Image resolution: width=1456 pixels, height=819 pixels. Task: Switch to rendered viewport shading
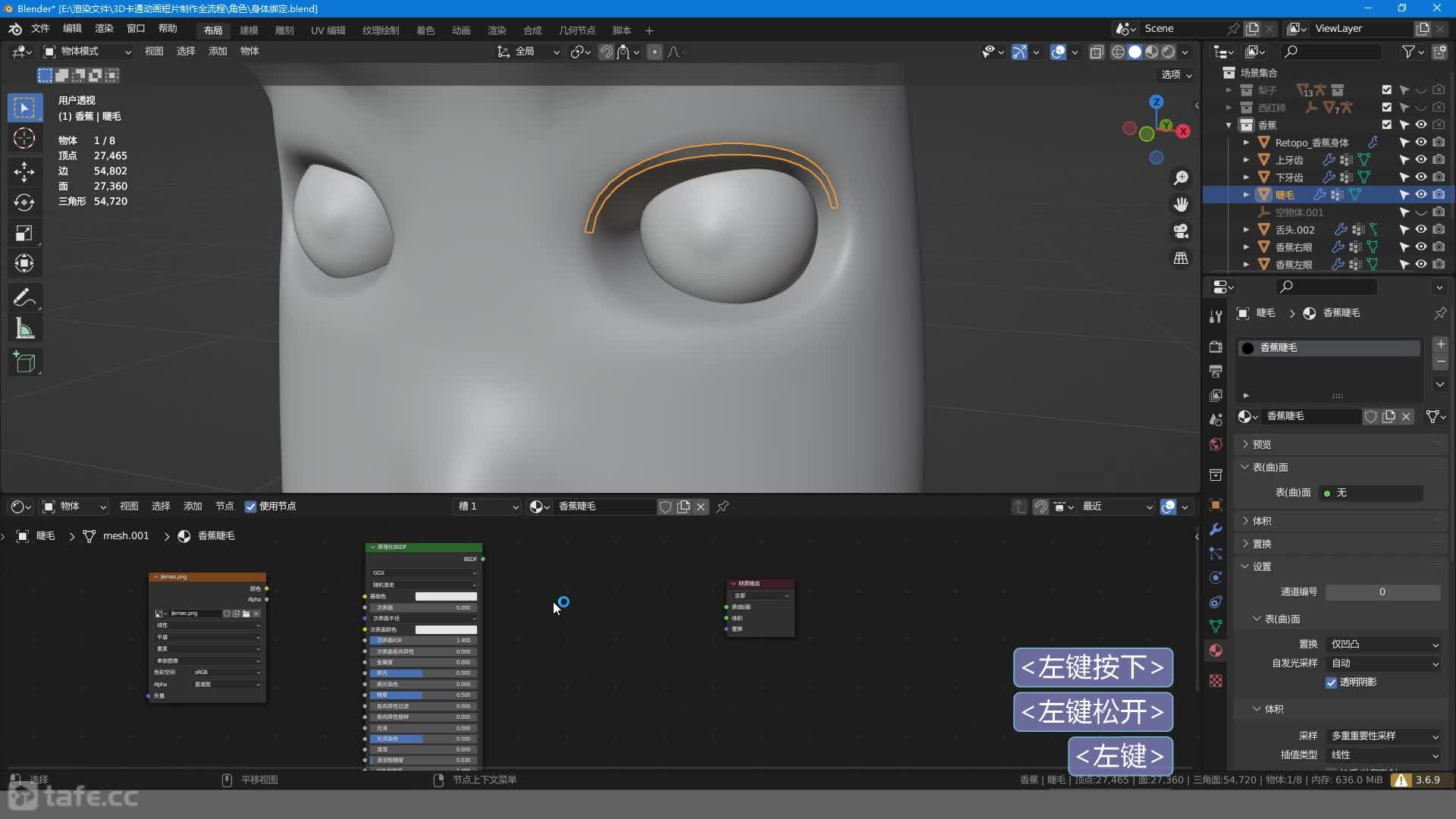tap(1169, 52)
